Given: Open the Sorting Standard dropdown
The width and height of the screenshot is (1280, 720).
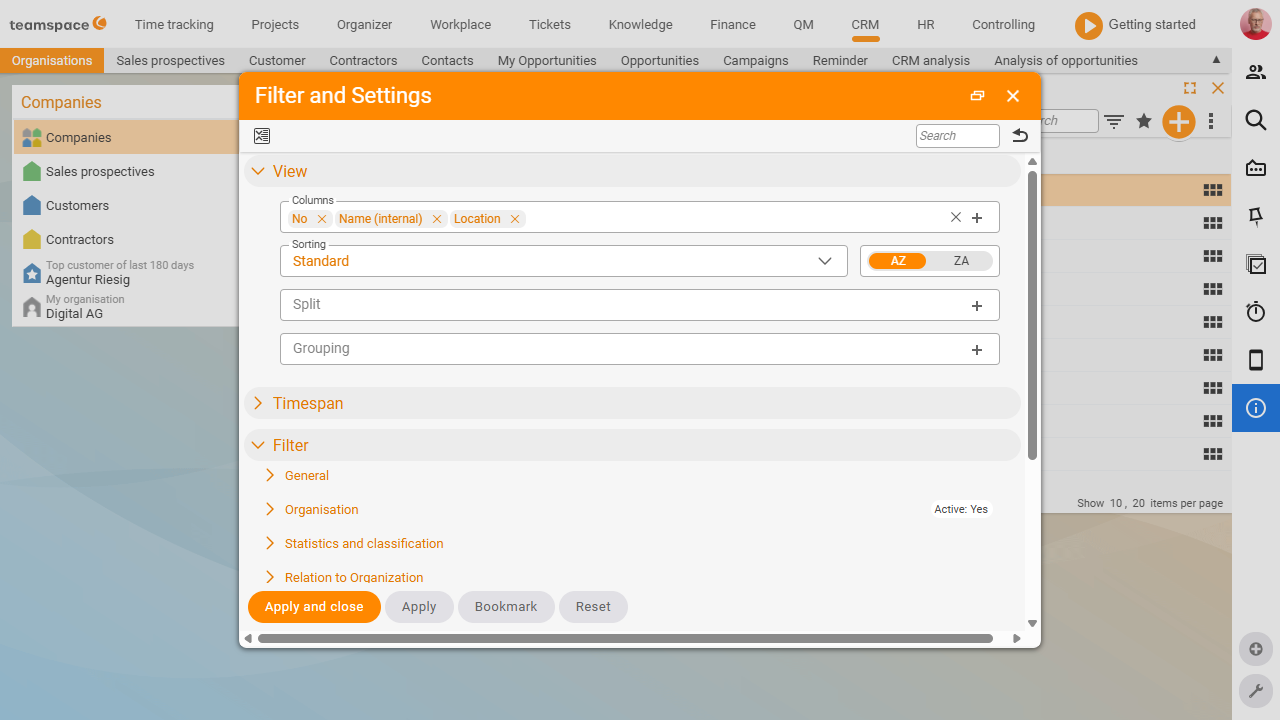Looking at the screenshot, I should [564, 261].
